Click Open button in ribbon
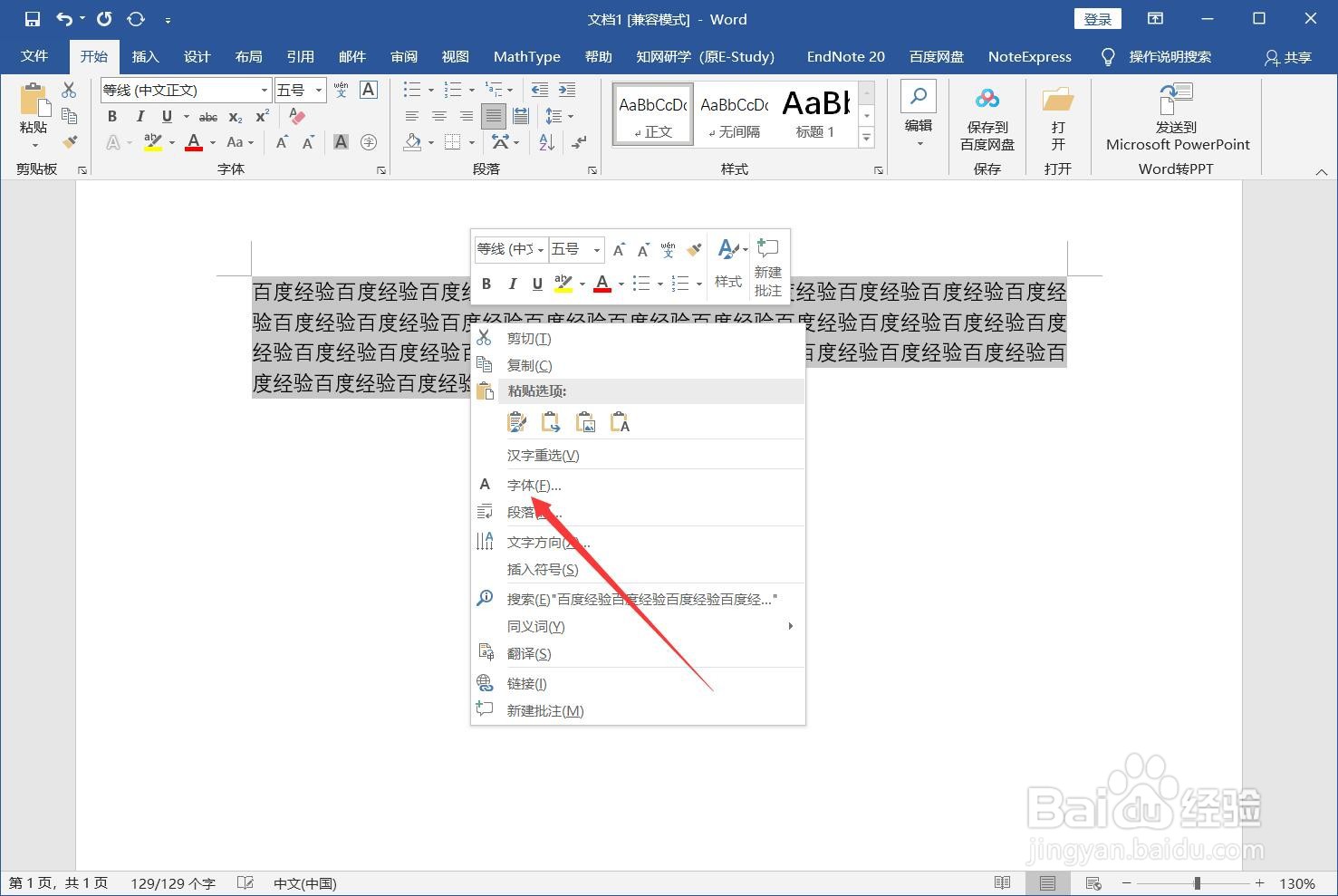Image resolution: width=1338 pixels, height=896 pixels. 1058,119
